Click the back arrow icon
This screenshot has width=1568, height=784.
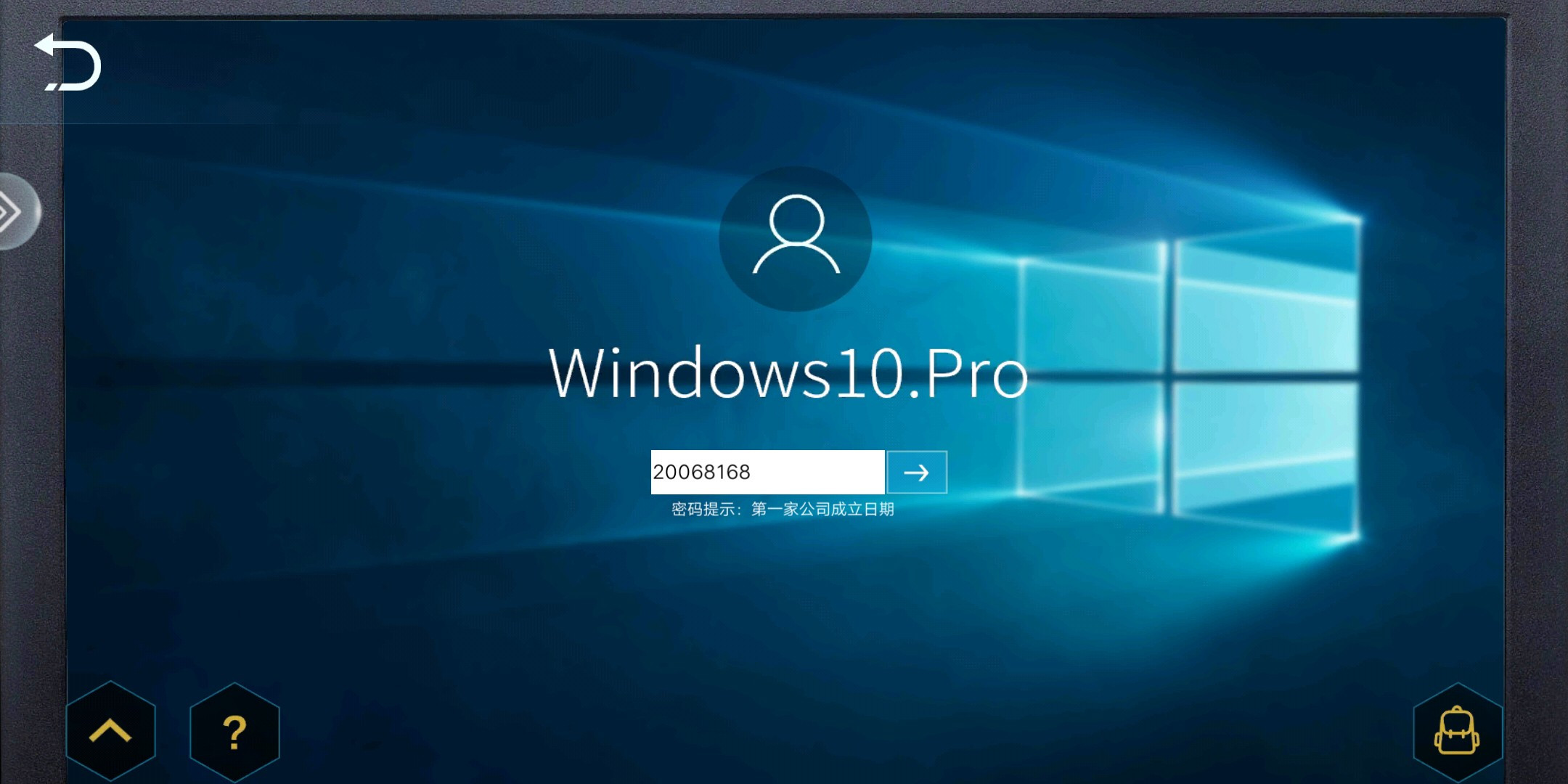(x=68, y=62)
